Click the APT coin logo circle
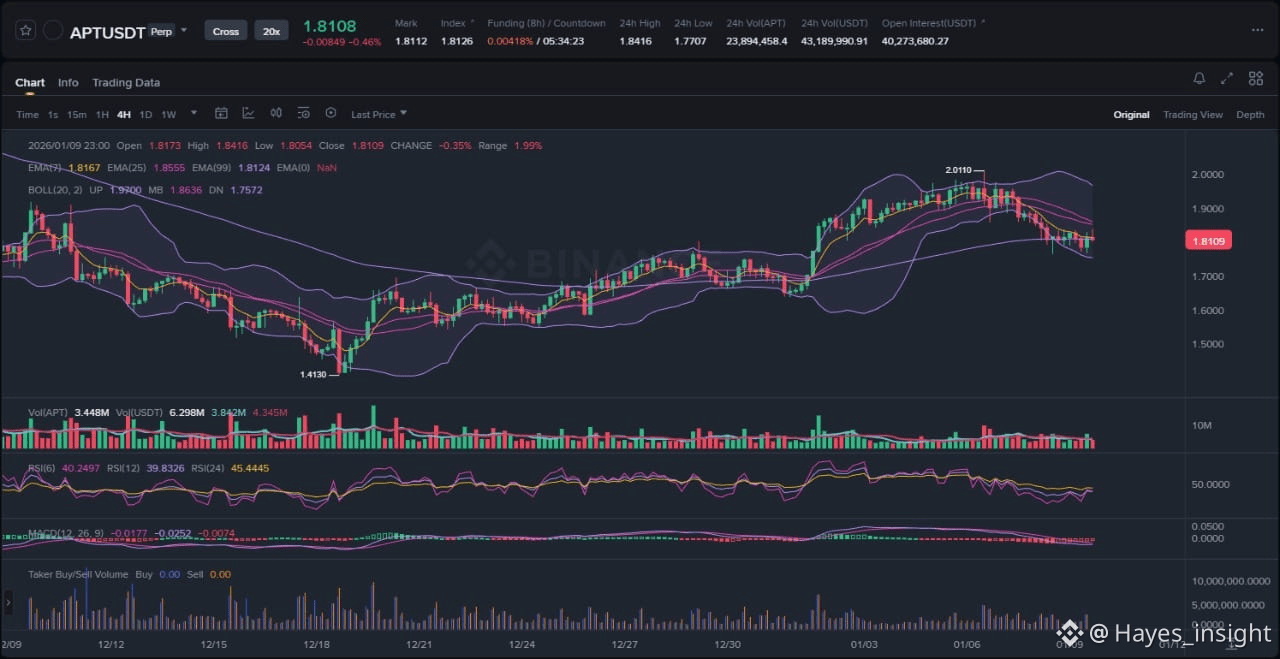This screenshot has height=659, width=1280. coord(54,31)
